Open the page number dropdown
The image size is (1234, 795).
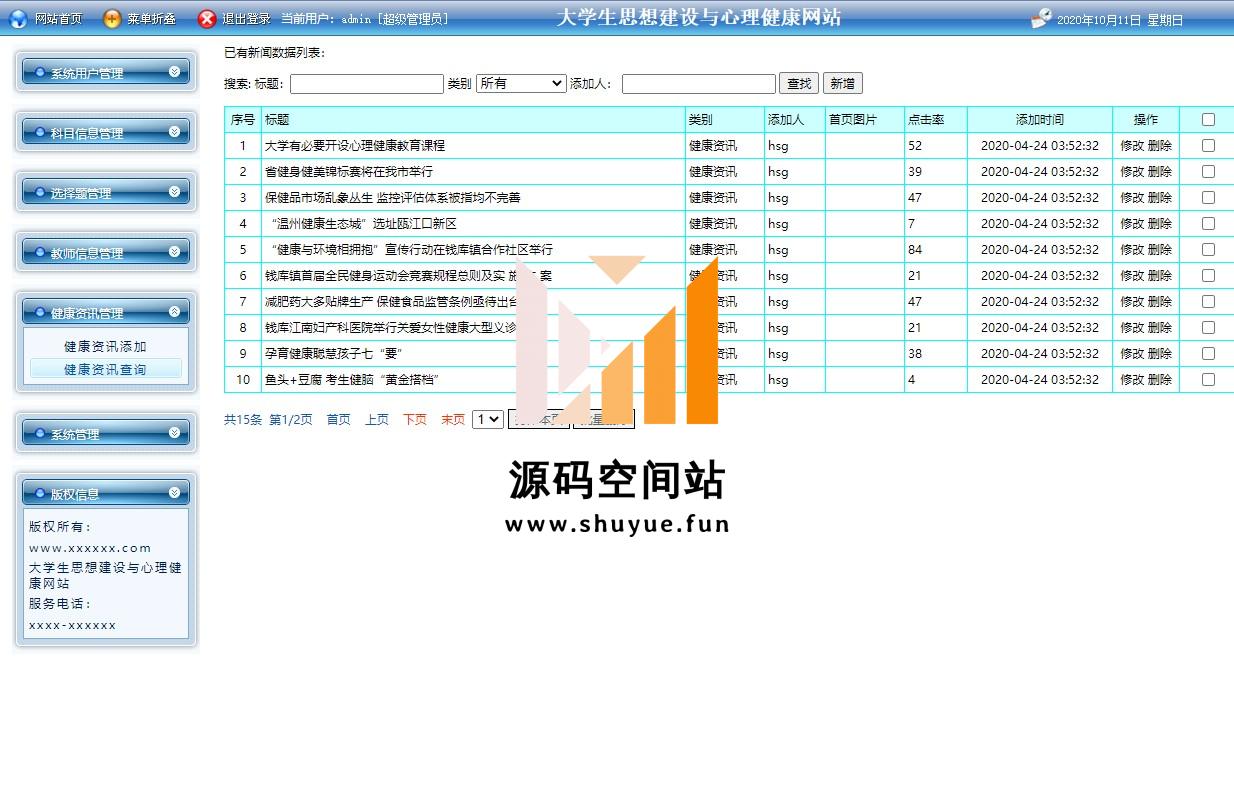(488, 420)
